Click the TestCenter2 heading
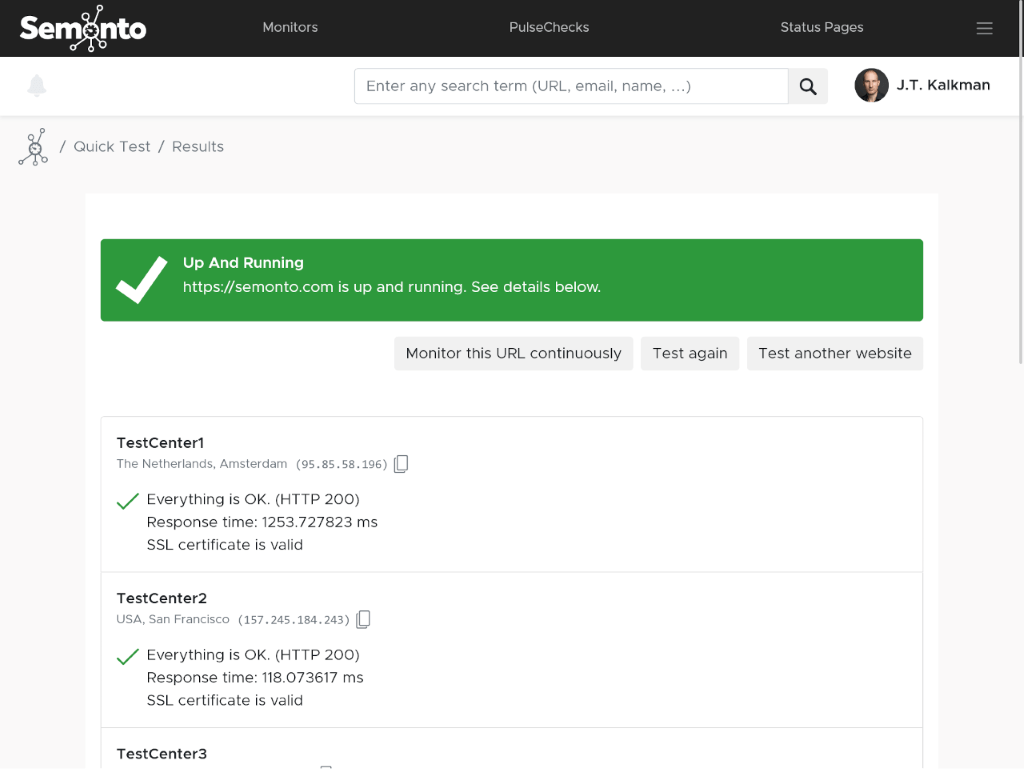1024x769 pixels. tap(161, 598)
